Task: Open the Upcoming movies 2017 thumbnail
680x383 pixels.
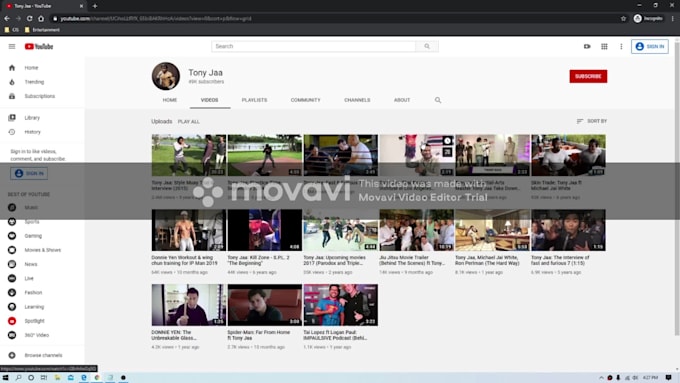Action: [x=340, y=230]
